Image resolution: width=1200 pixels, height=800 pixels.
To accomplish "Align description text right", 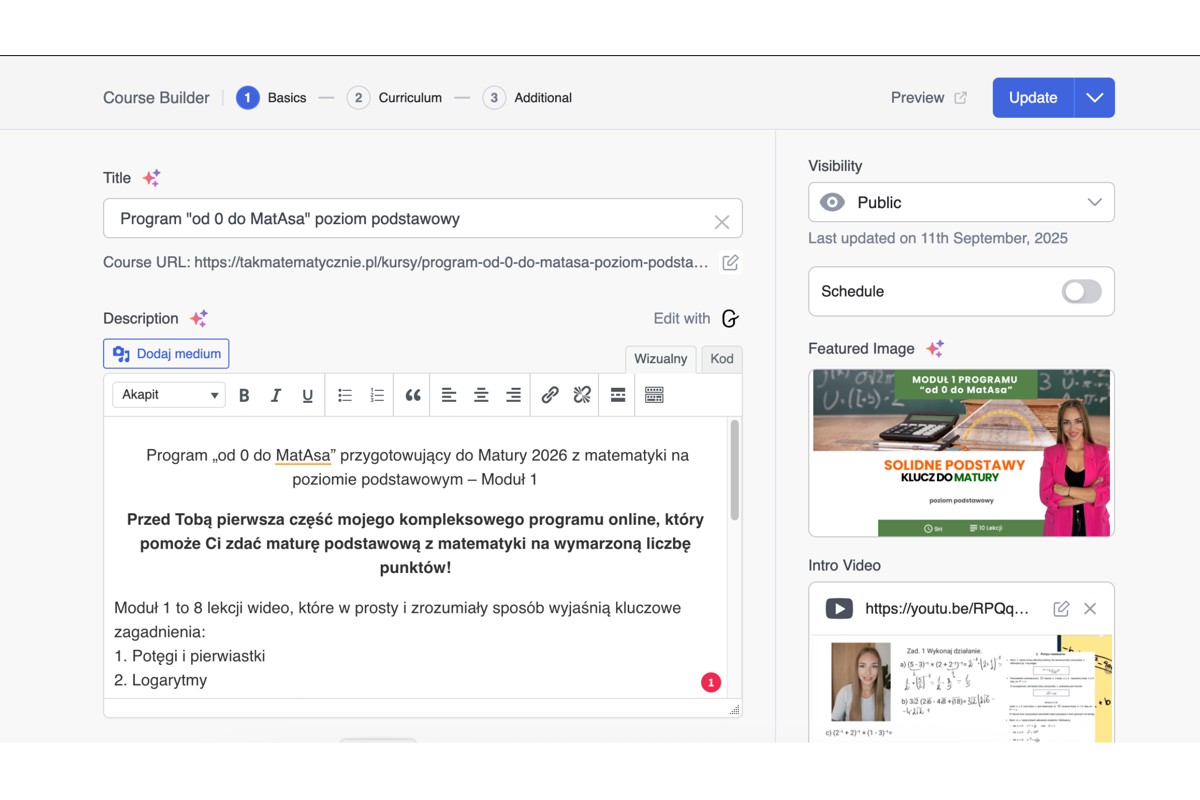I will tap(513, 395).
